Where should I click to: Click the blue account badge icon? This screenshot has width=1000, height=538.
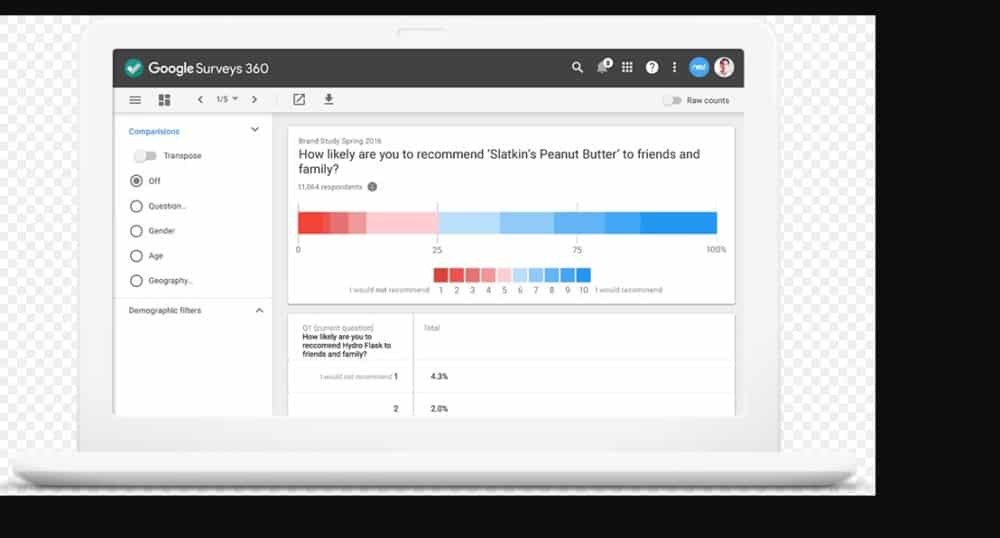pyautogui.click(x=699, y=67)
